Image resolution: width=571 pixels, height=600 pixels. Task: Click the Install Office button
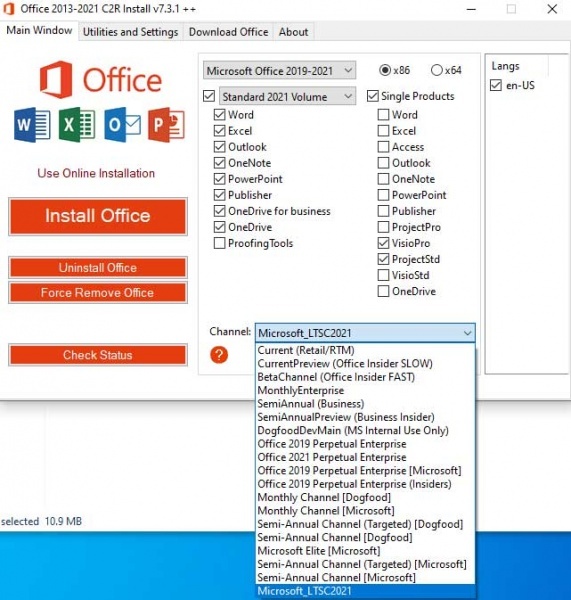[x=98, y=216]
